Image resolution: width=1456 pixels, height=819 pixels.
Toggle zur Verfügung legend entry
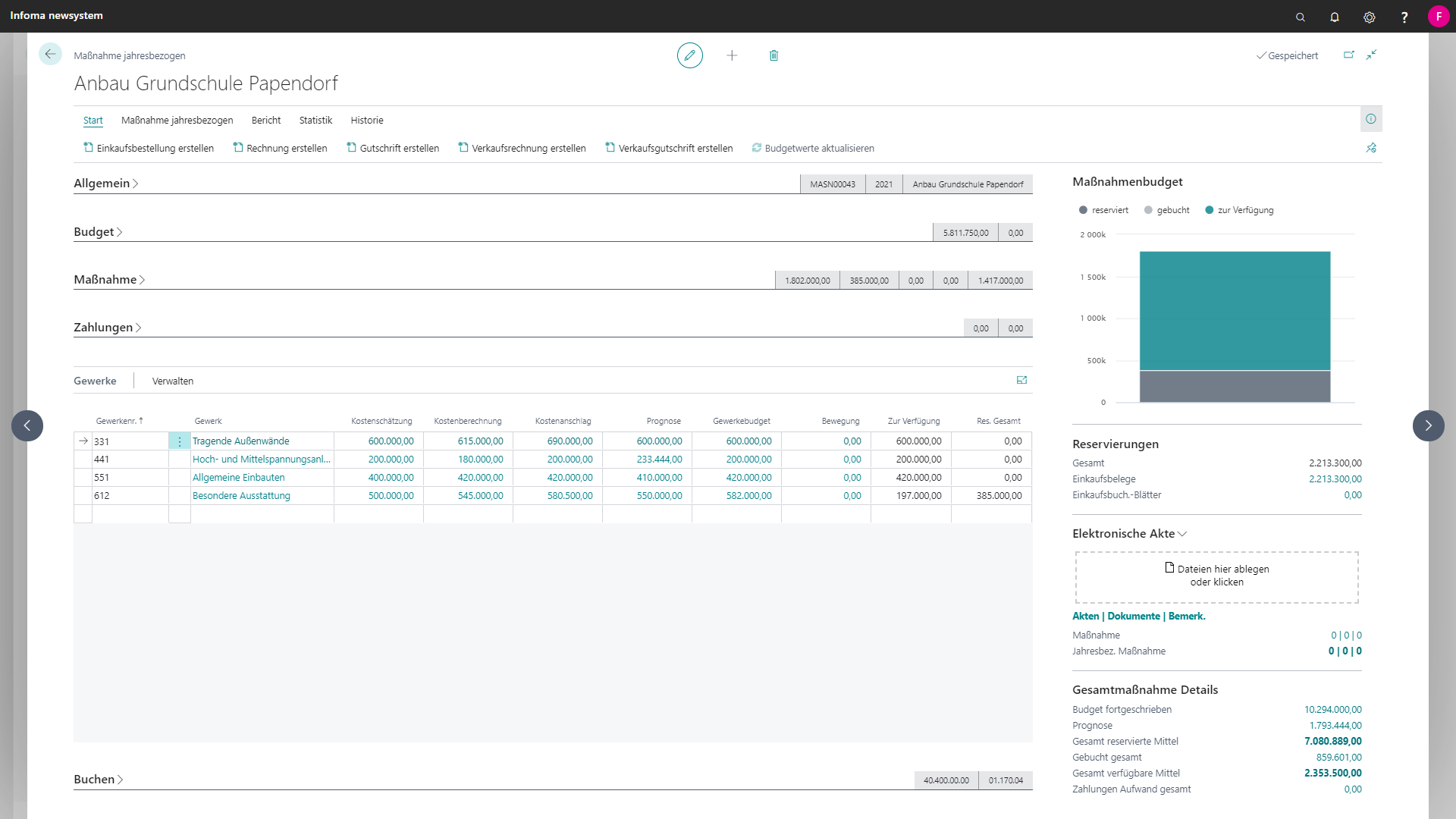coord(1239,210)
